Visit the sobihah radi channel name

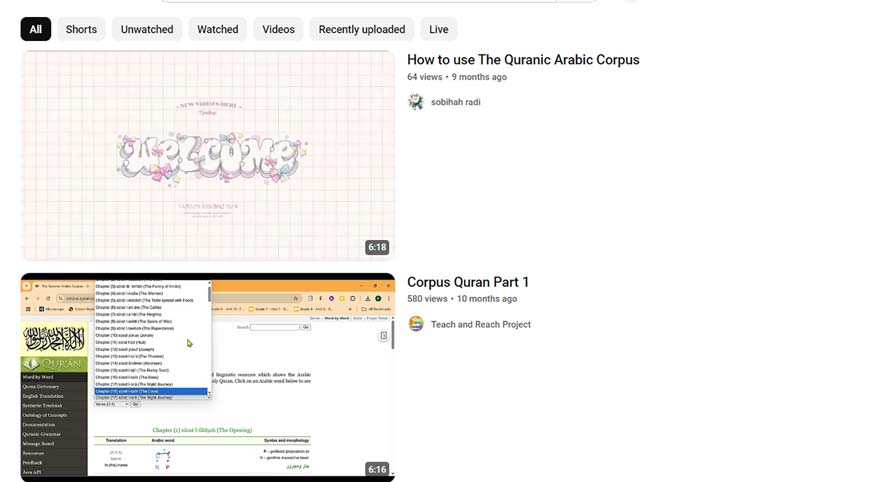coord(456,102)
